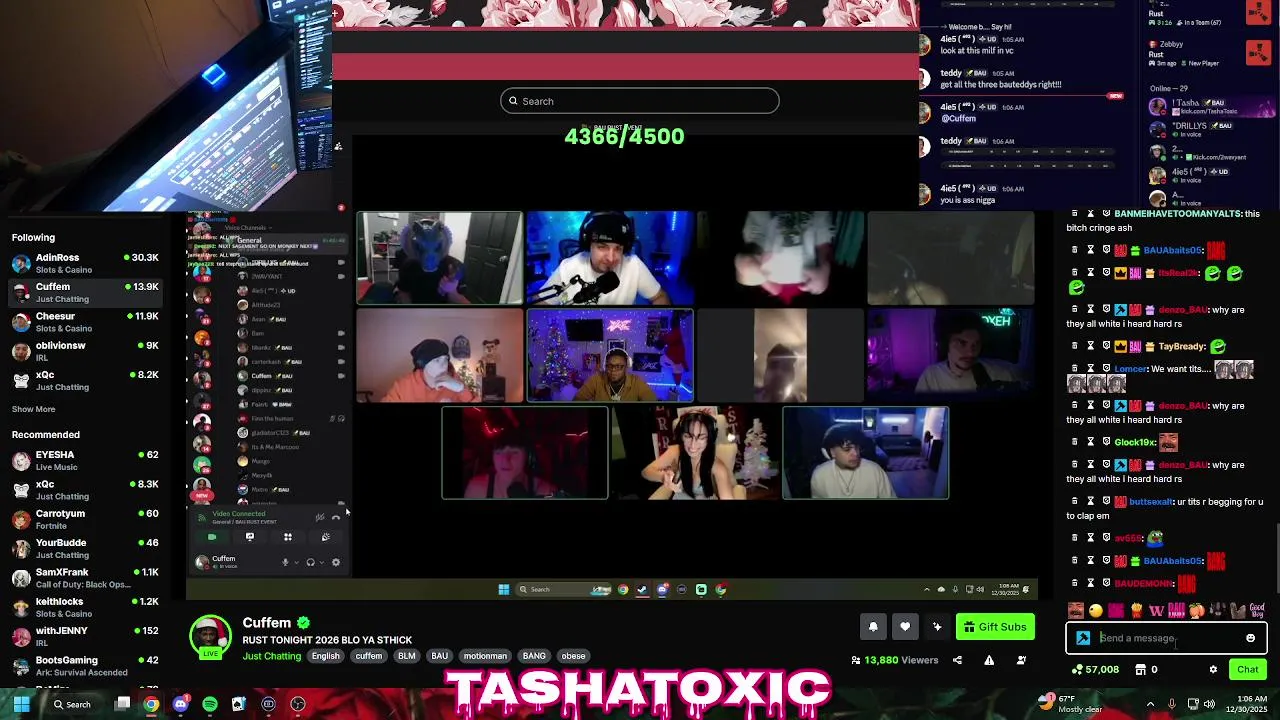Image resolution: width=1280 pixels, height=720 pixels.
Task: Select the pink W emote in quick bar
Action: click(x=1156, y=610)
